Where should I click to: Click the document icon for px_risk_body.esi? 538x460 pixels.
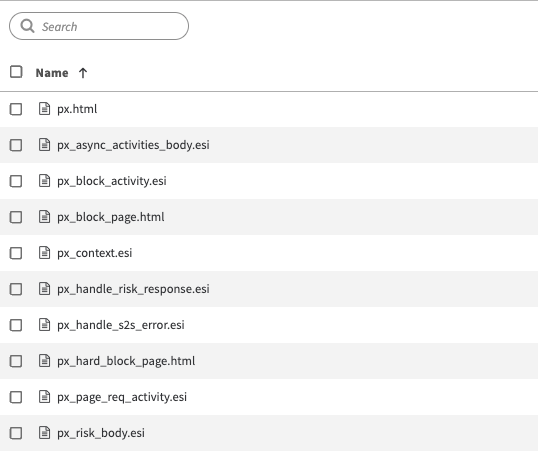[x=44, y=433]
